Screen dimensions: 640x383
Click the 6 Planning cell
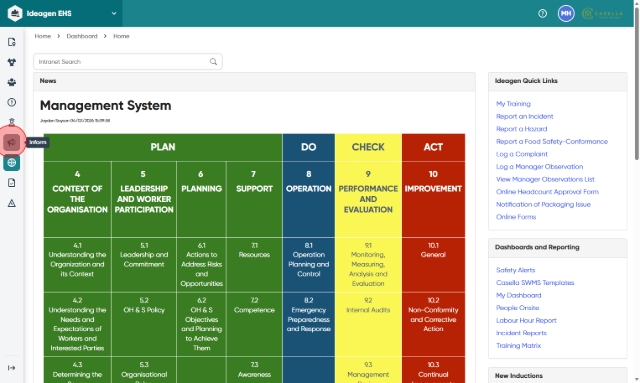201,199
